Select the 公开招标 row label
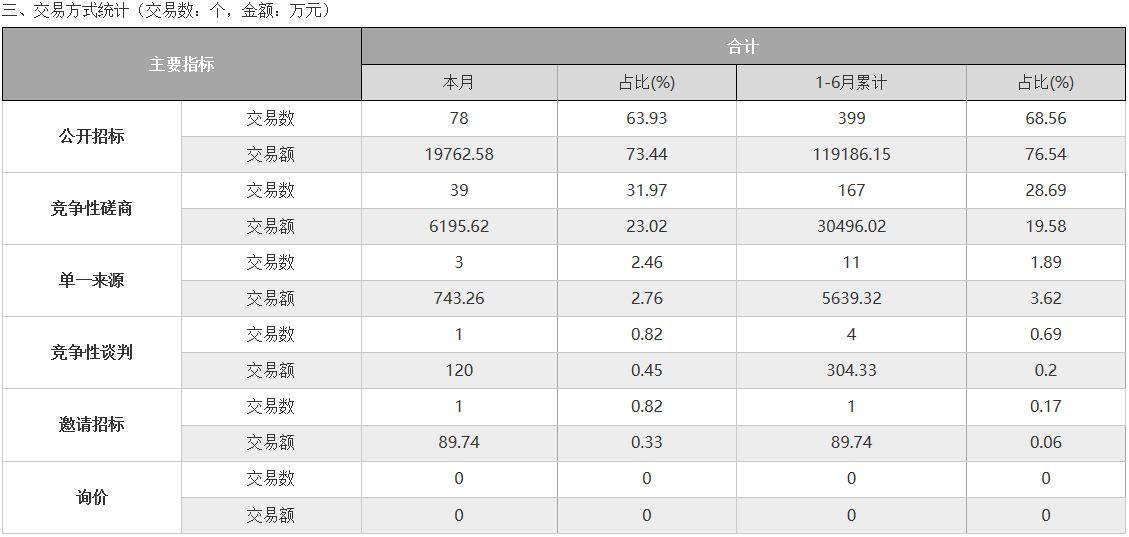The image size is (1129, 537). point(91,137)
